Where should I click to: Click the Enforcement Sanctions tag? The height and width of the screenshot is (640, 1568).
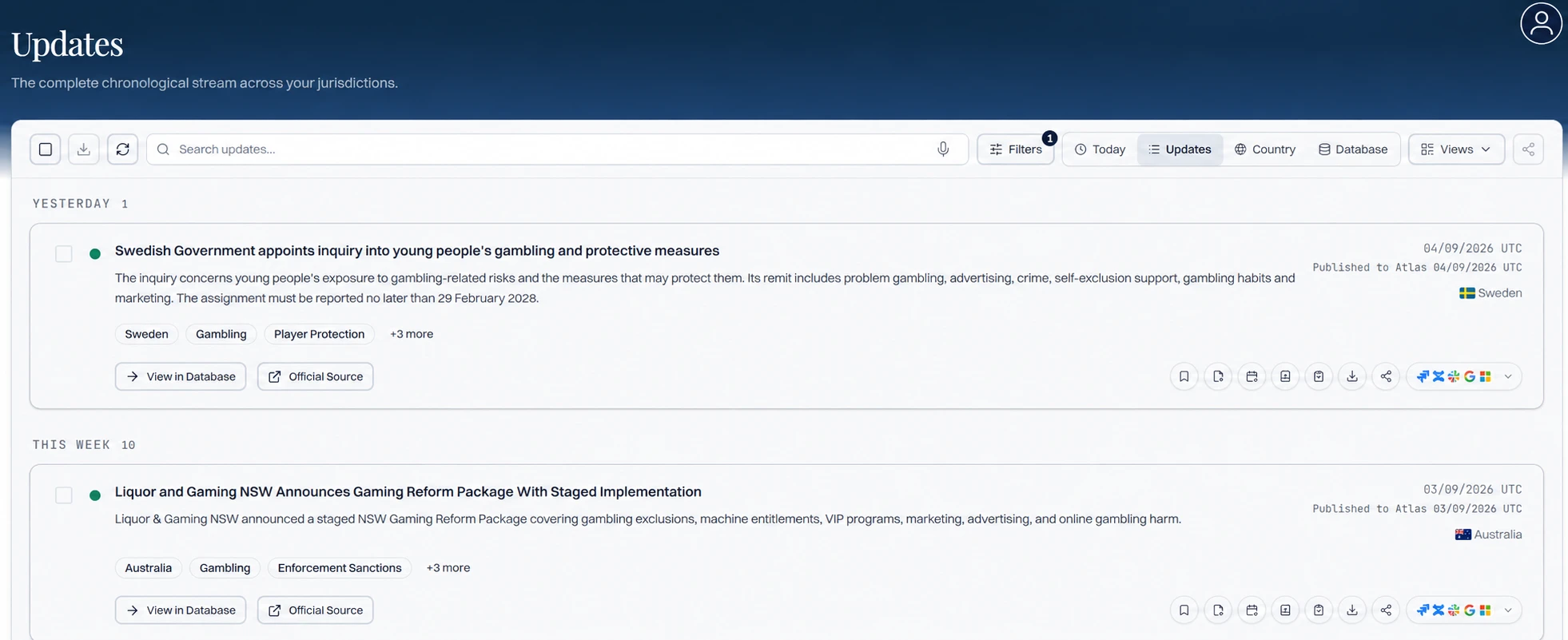pos(340,568)
